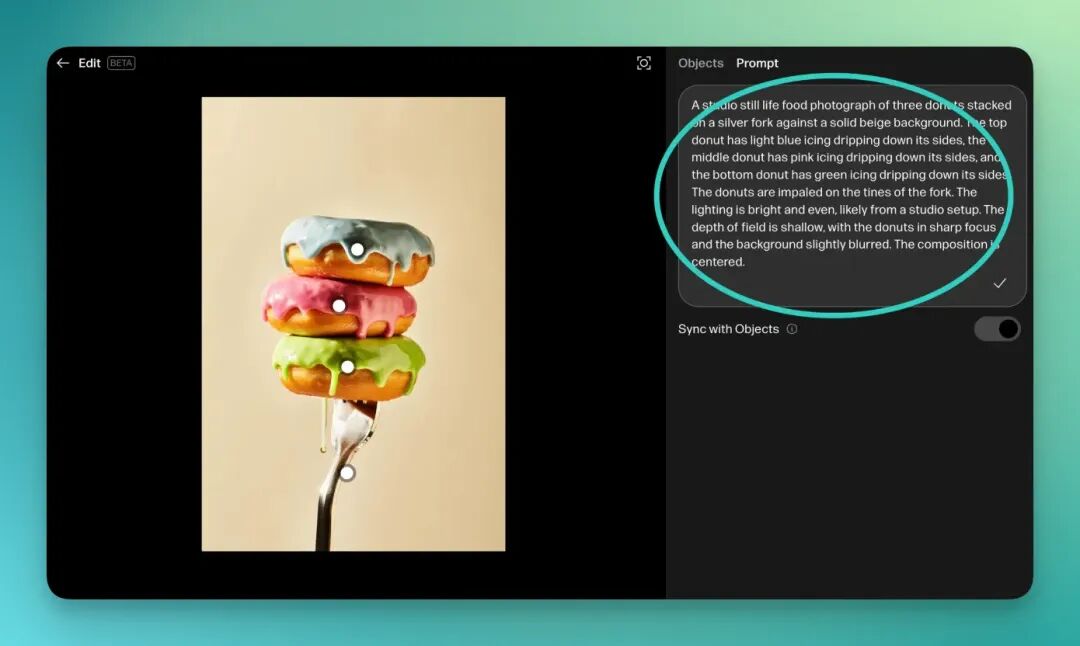Click the object scan frame icon

pyautogui.click(x=644, y=63)
